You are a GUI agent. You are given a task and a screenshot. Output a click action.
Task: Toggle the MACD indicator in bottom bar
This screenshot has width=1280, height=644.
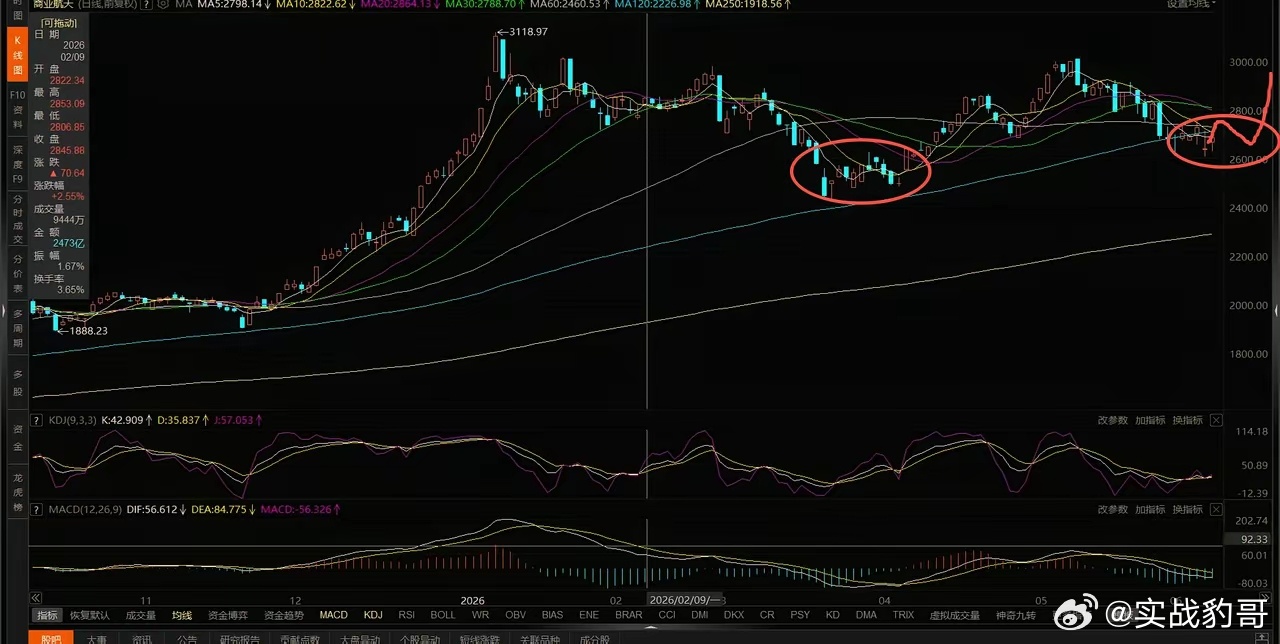pyautogui.click(x=333, y=615)
